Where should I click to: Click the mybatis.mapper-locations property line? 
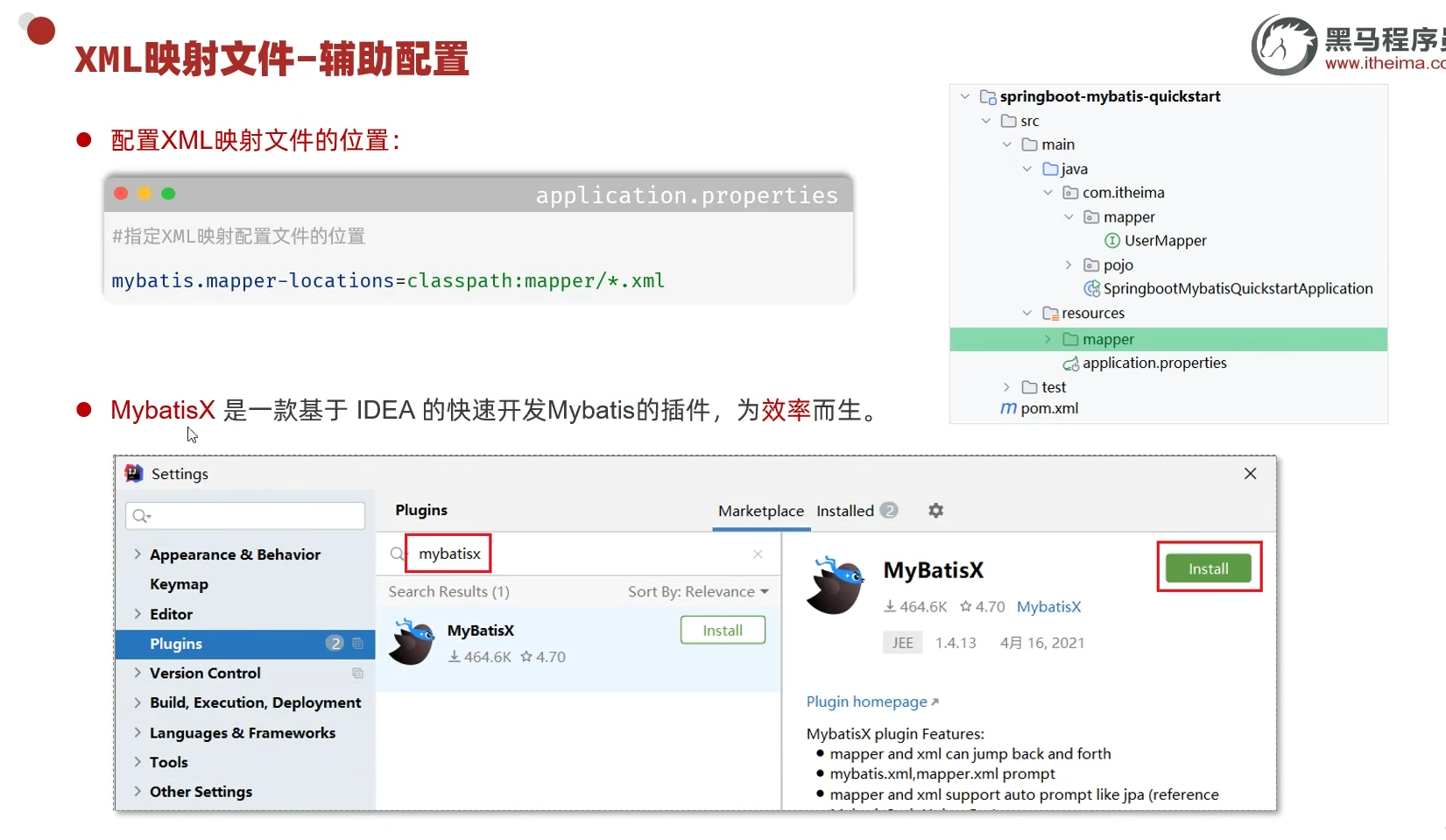[x=388, y=281]
